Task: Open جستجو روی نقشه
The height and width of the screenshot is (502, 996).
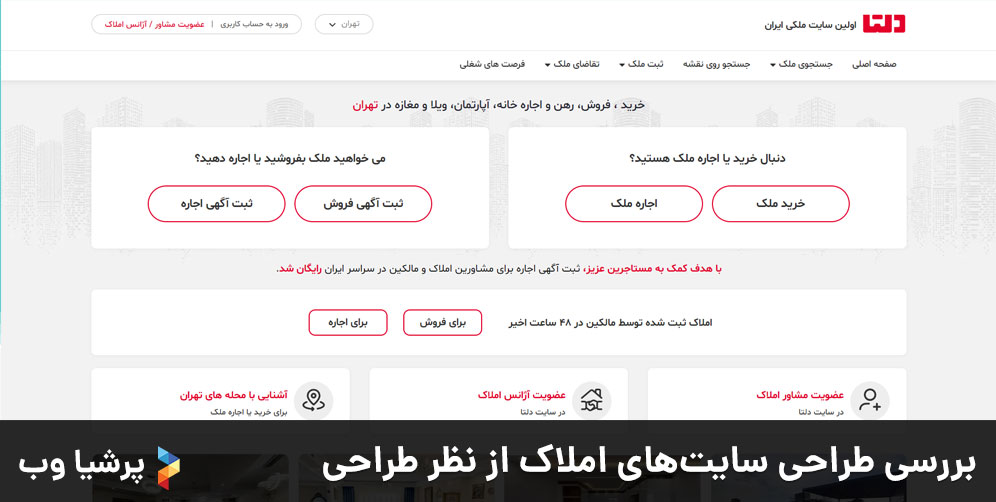Action: tap(717, 64)
